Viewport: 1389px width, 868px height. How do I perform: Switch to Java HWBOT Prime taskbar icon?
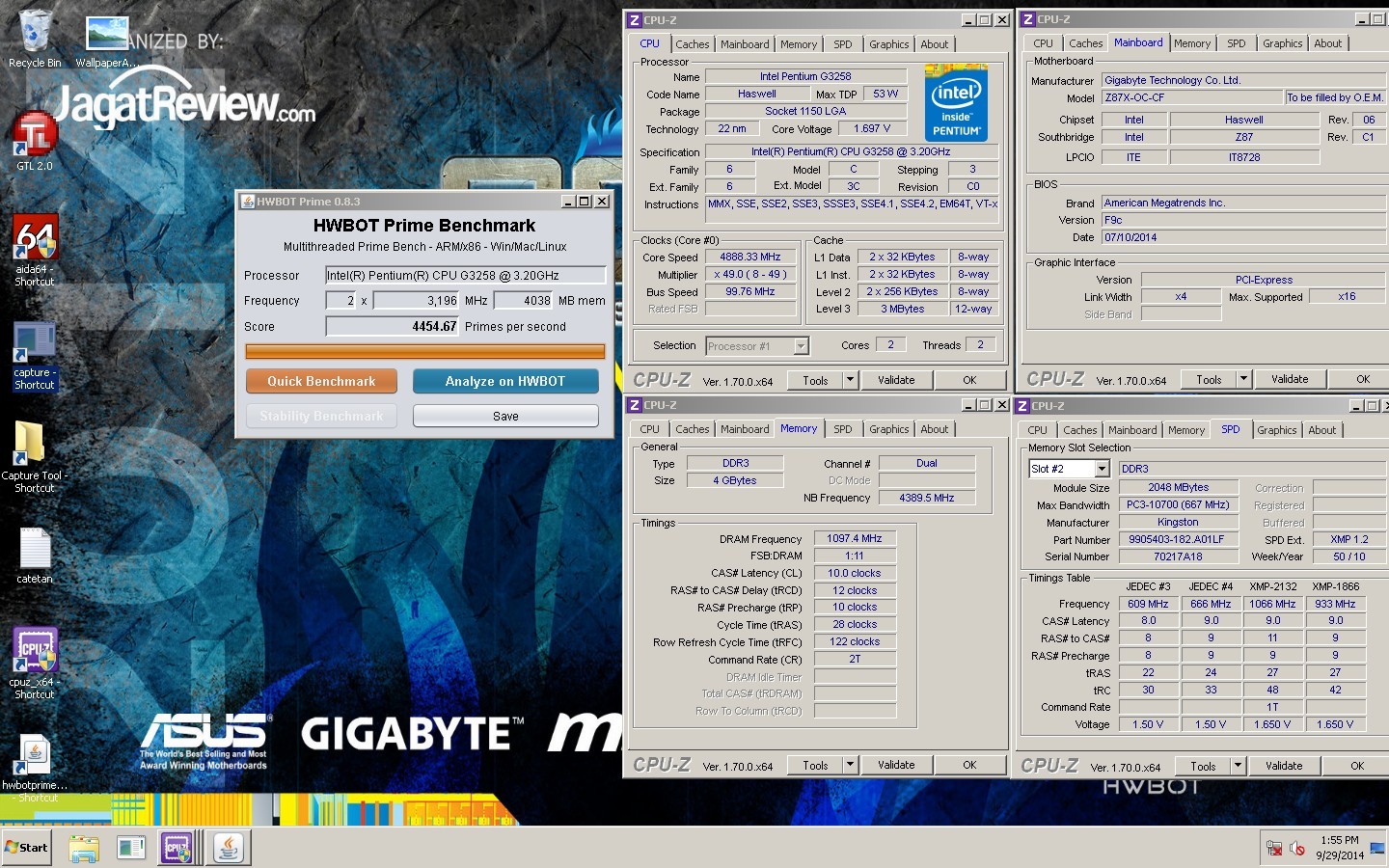click(229, 849)
